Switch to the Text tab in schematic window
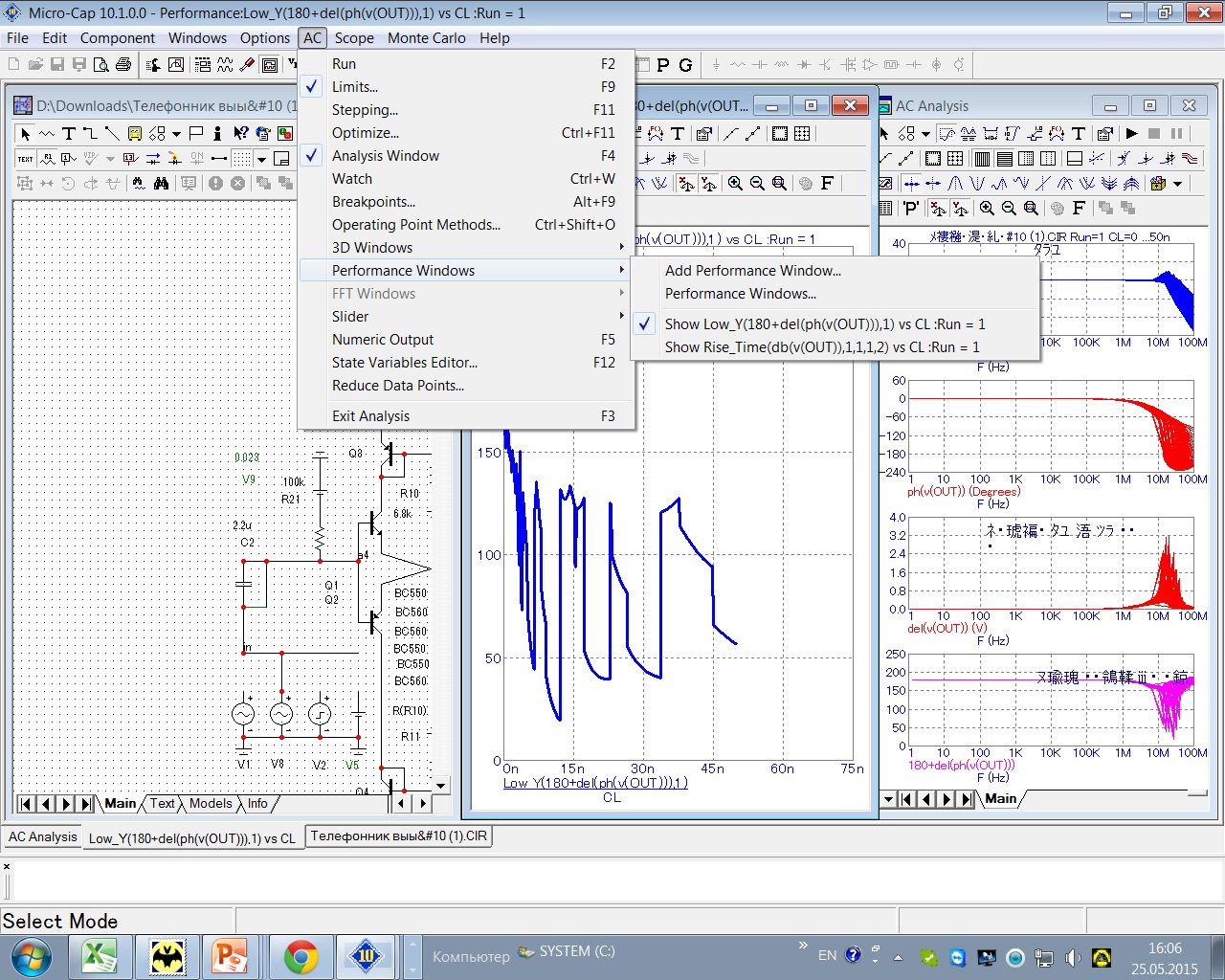The width and height of the screenshot is (1225, 980). 162,804
